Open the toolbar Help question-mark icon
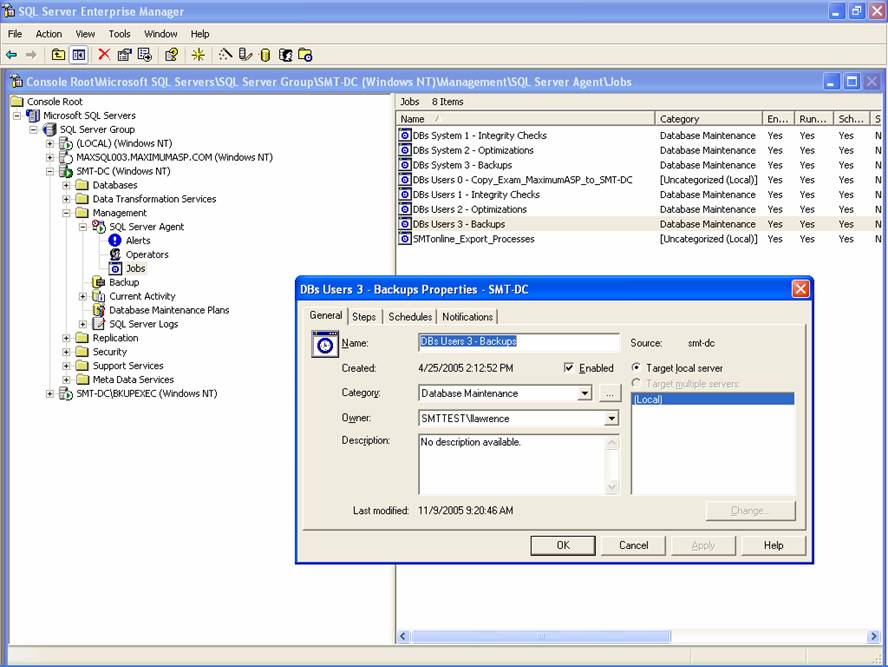 (171, 55)
